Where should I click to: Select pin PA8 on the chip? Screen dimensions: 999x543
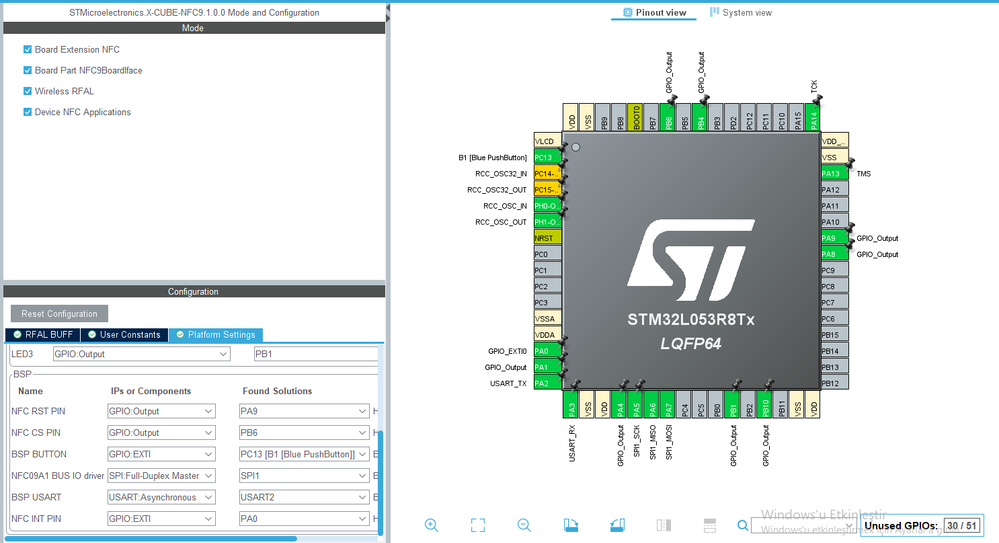pos(835,254)
